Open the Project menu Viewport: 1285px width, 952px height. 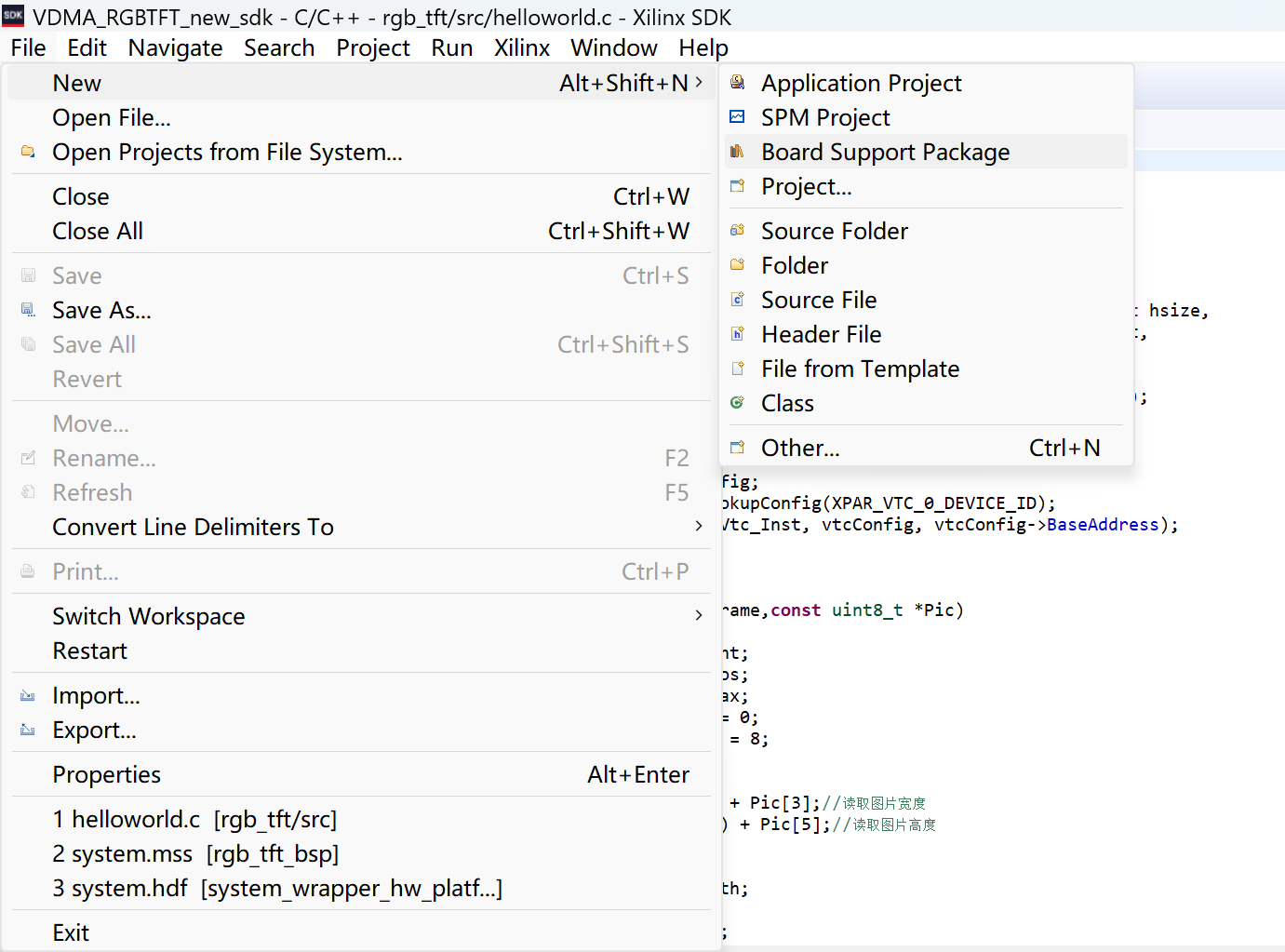pyautogui.click(x=373, y=48)
